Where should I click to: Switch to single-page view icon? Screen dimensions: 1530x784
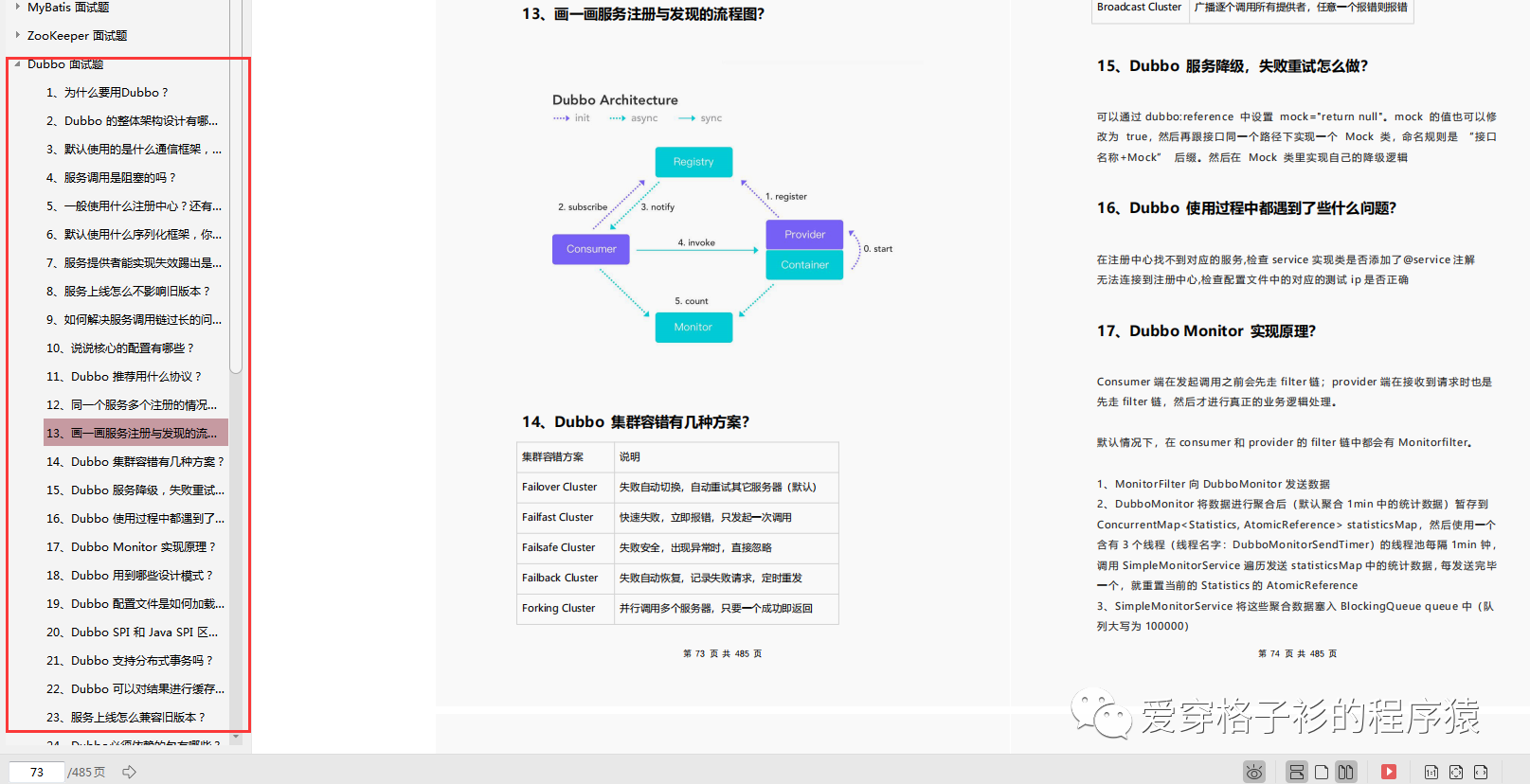1322,772
